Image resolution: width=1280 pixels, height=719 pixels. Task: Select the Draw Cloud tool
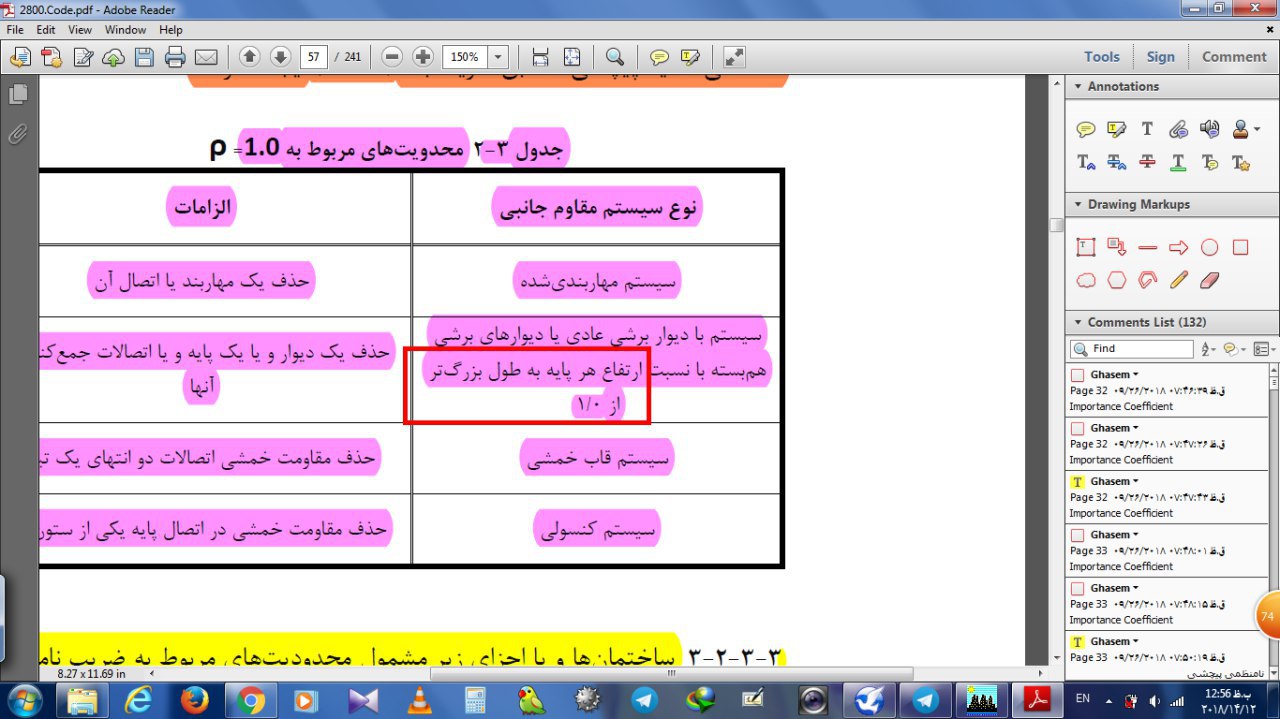[x=1086, y=281]
